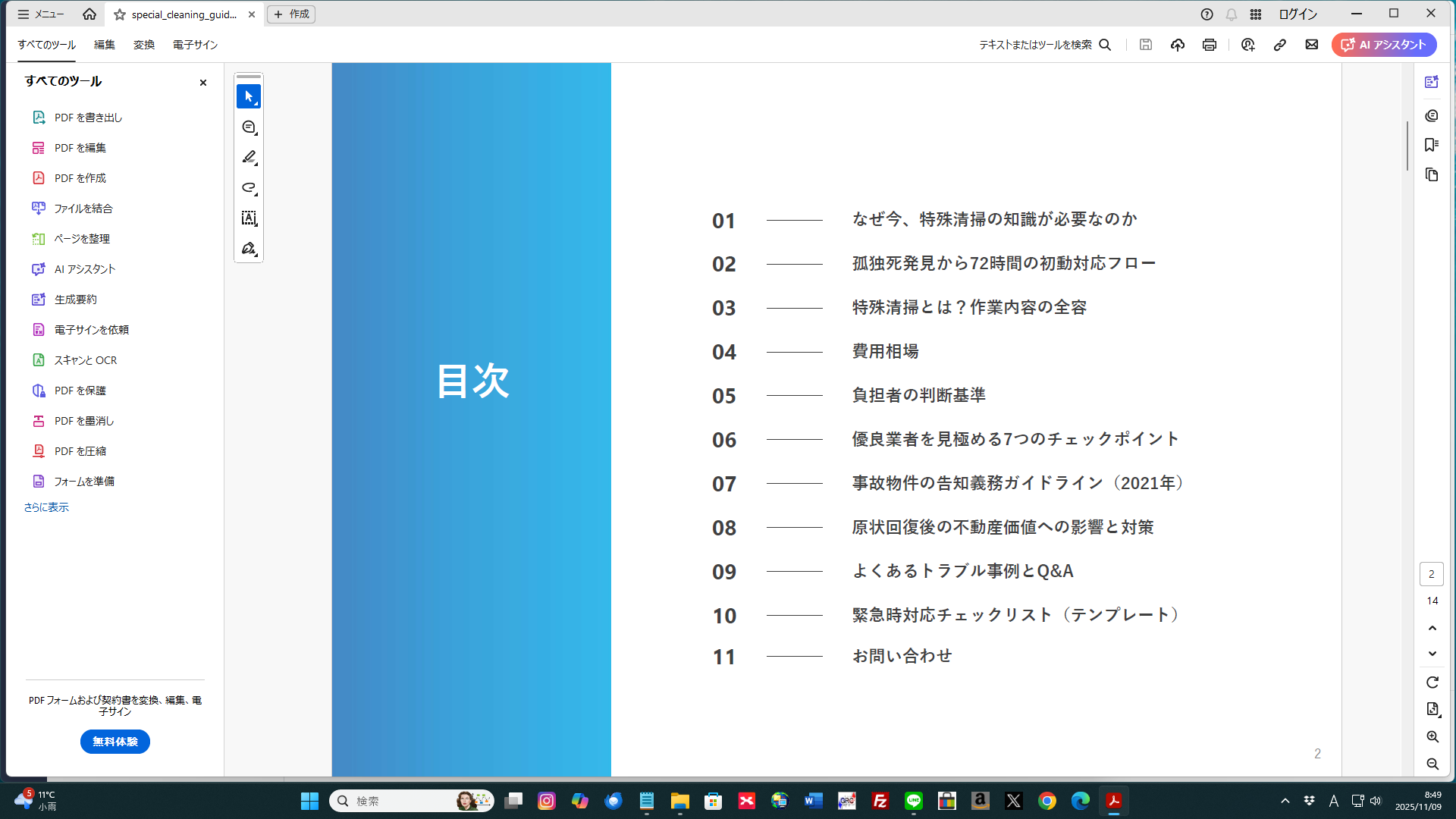Open the bookmarks panel icon
The width and height of the screenshot is (1456, 819).
1431,145
